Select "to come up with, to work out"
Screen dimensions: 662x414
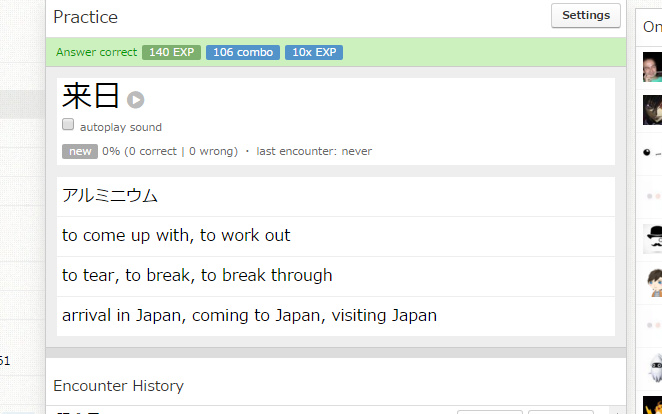176,236
